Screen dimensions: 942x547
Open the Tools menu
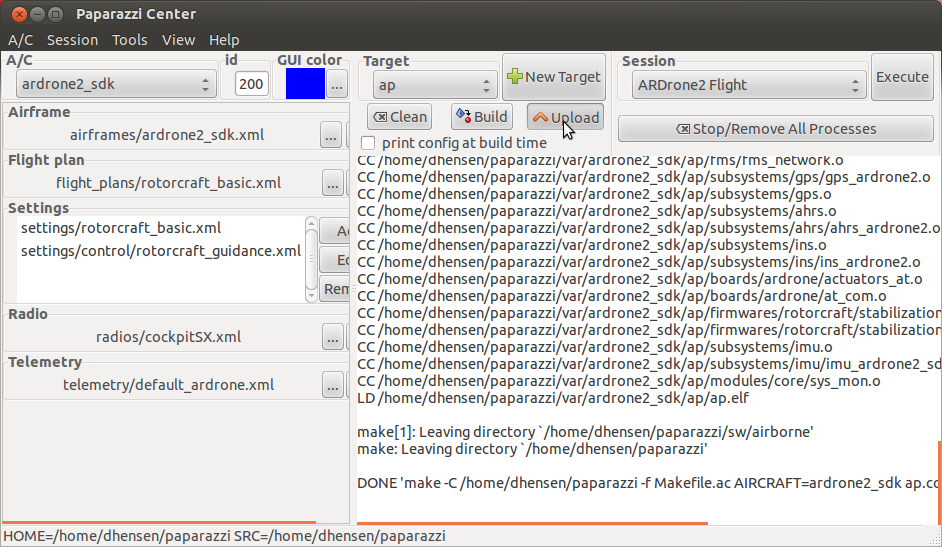[x=129, y=40]
